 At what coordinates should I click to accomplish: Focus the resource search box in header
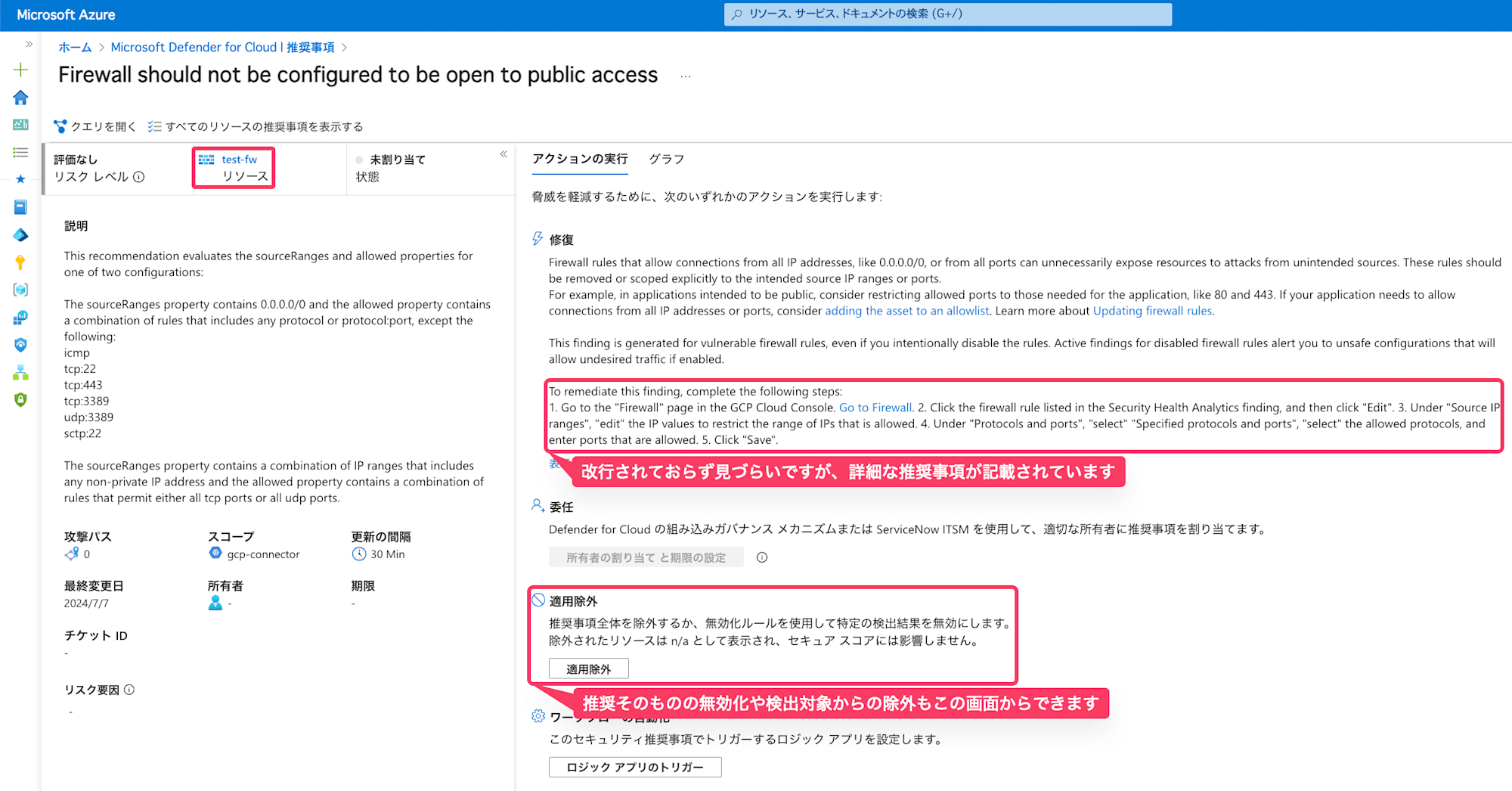tap(947, 14)
